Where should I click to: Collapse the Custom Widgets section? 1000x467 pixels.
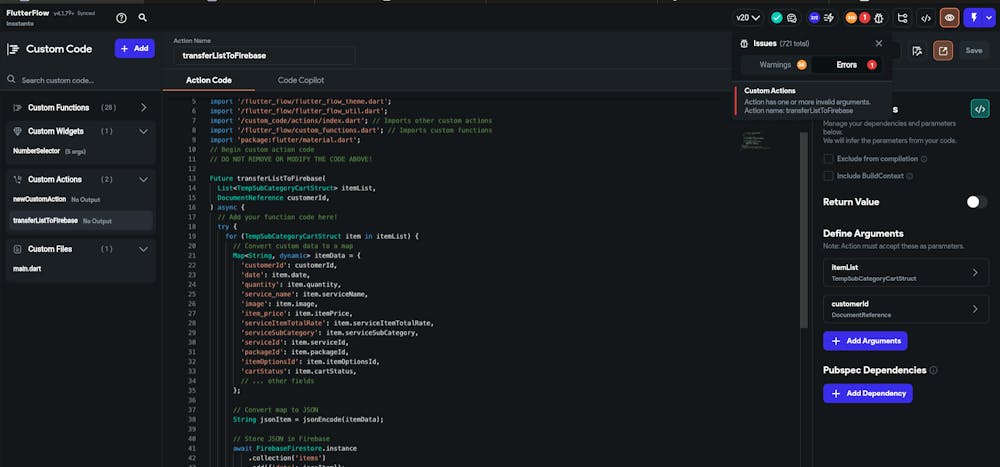[x=143, y=131]
